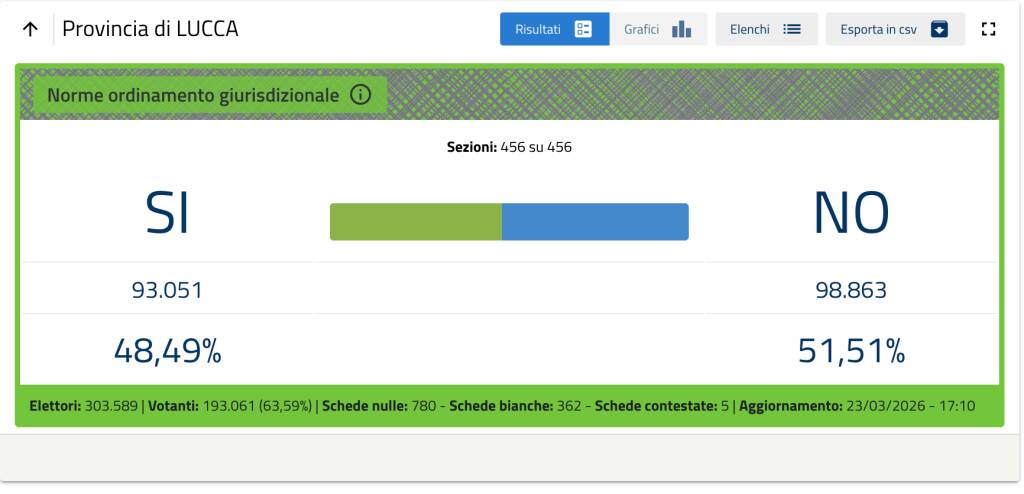Select the large SI label
This screenshot has width=1024, height=494.
tap(167, 213)
